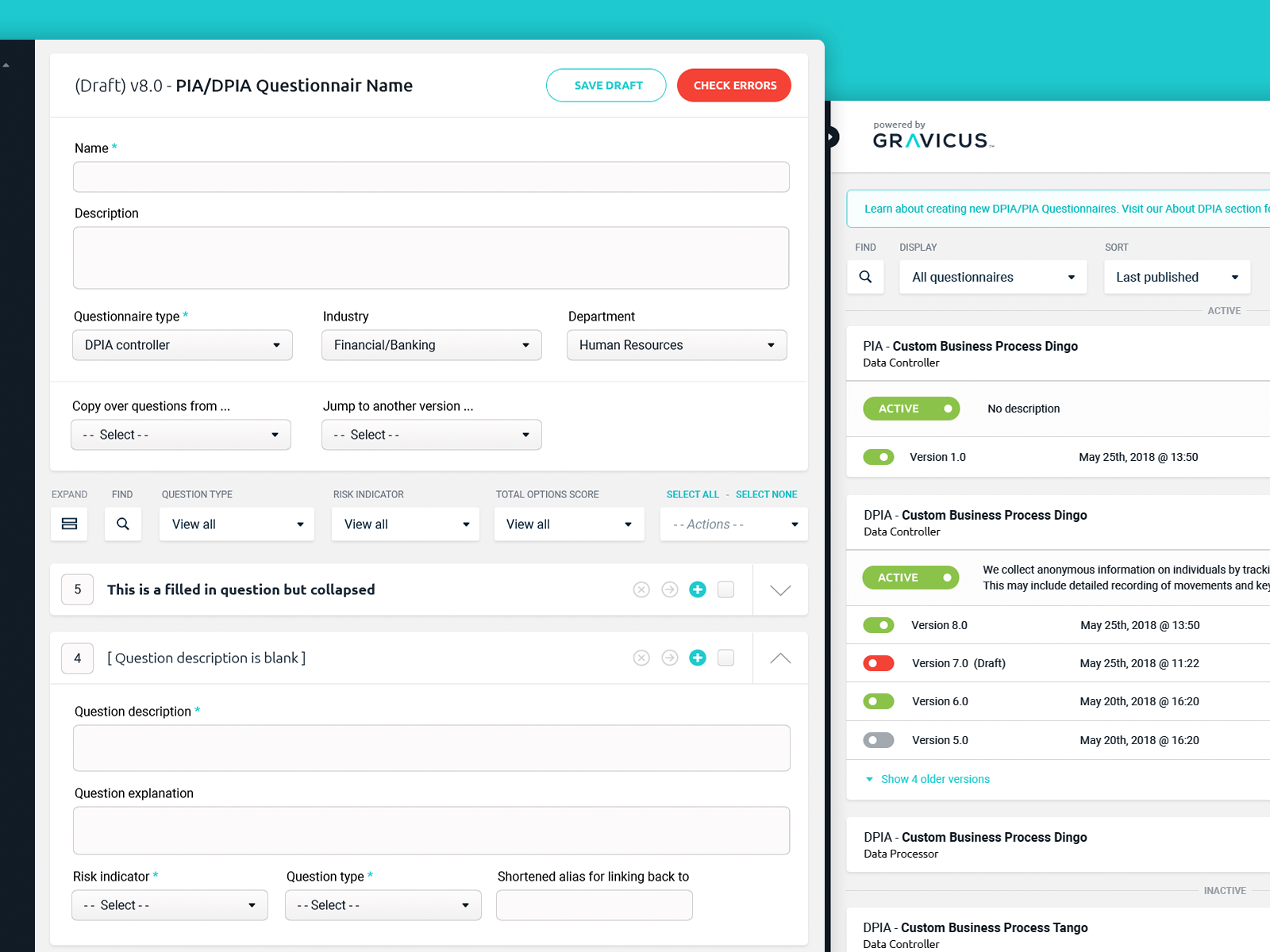Tick the checkbox on question 4
This screenshot has height=952, width=1270.
pos(725,658)
